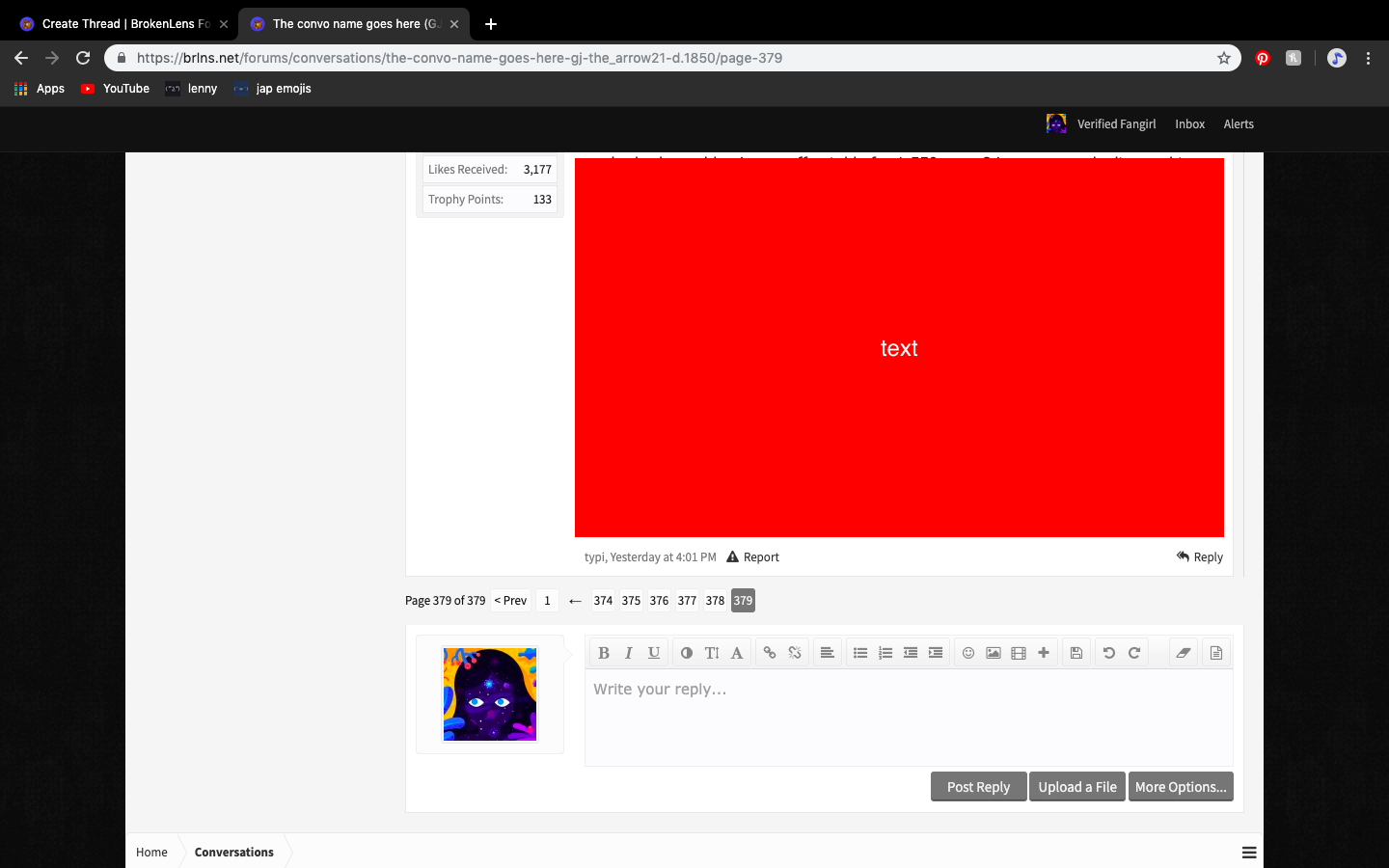Viewport: 1389px width, 868px height.
Task: Switch editor to BB code mode
Action: click(x=1216, y=653)
